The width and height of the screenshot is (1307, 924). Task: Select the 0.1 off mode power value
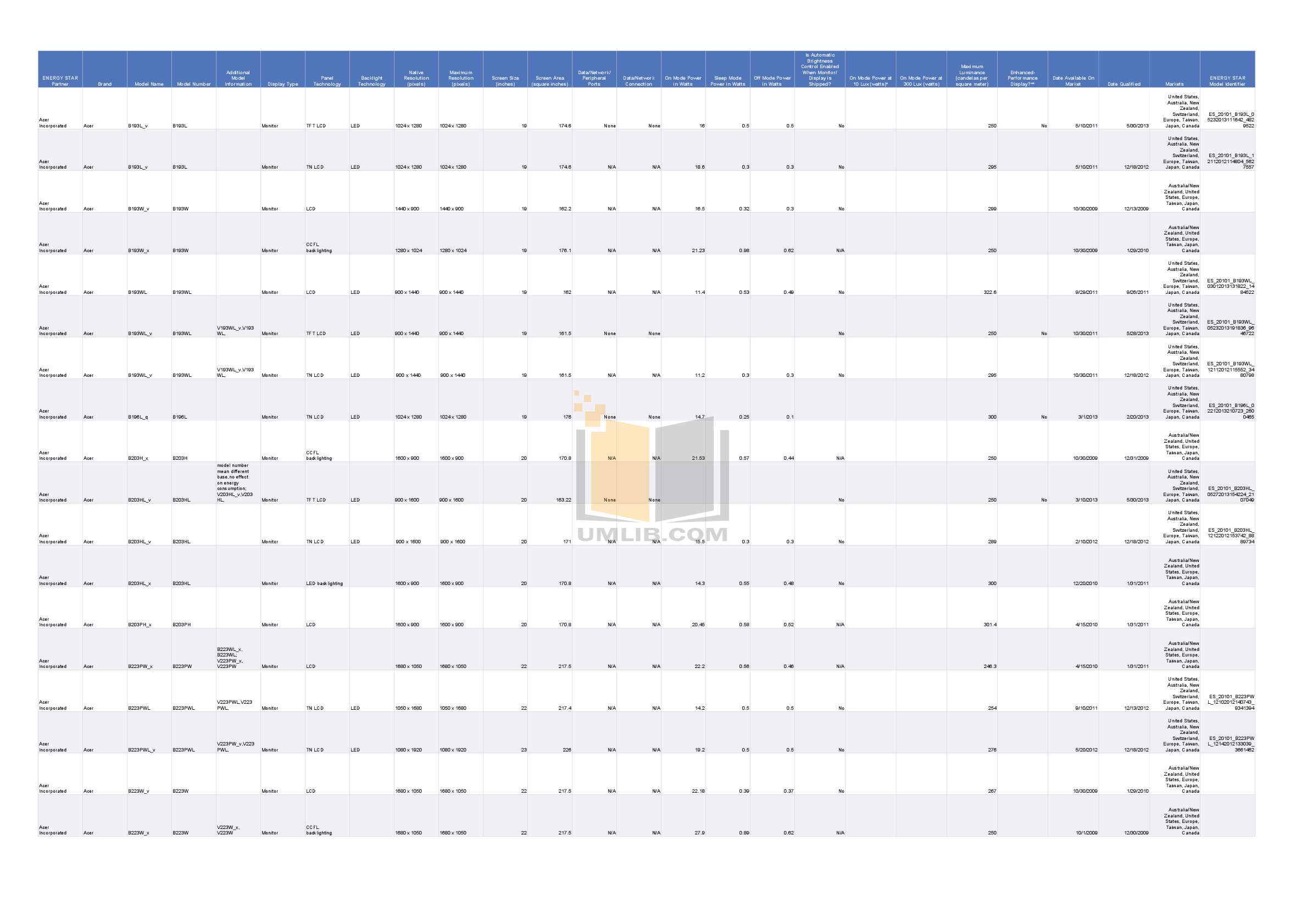point(790,418)
